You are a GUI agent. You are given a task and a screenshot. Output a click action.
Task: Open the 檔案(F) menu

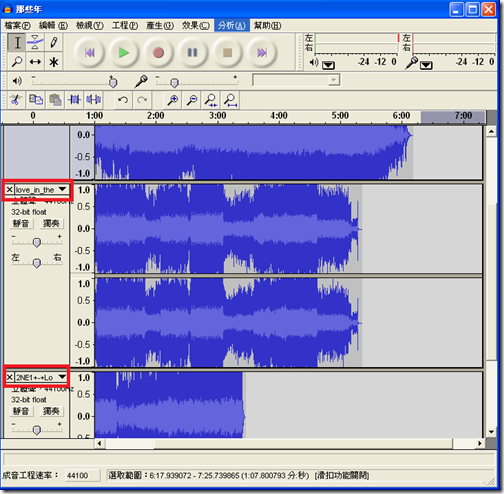coord(17,25)
